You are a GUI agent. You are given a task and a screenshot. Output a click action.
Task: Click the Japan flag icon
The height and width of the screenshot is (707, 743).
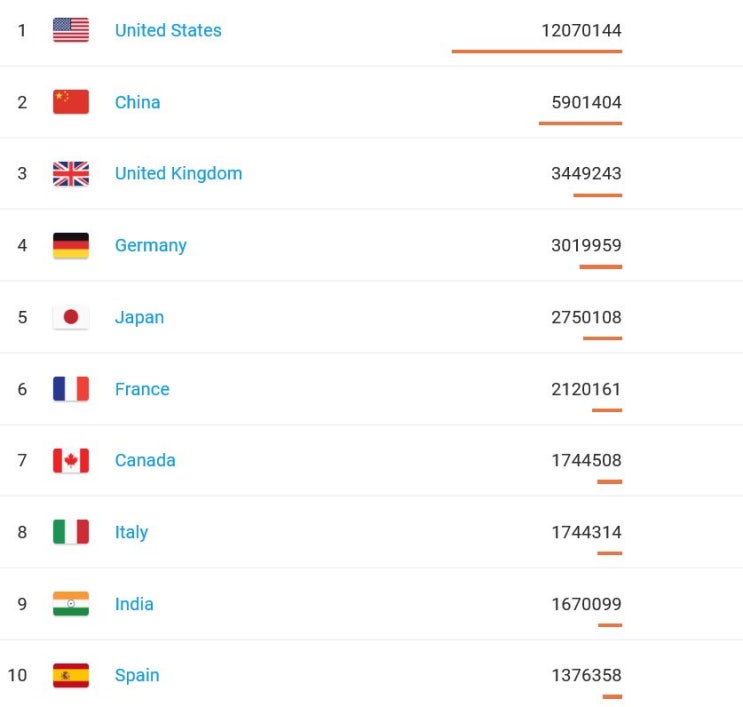coord(71,317)
